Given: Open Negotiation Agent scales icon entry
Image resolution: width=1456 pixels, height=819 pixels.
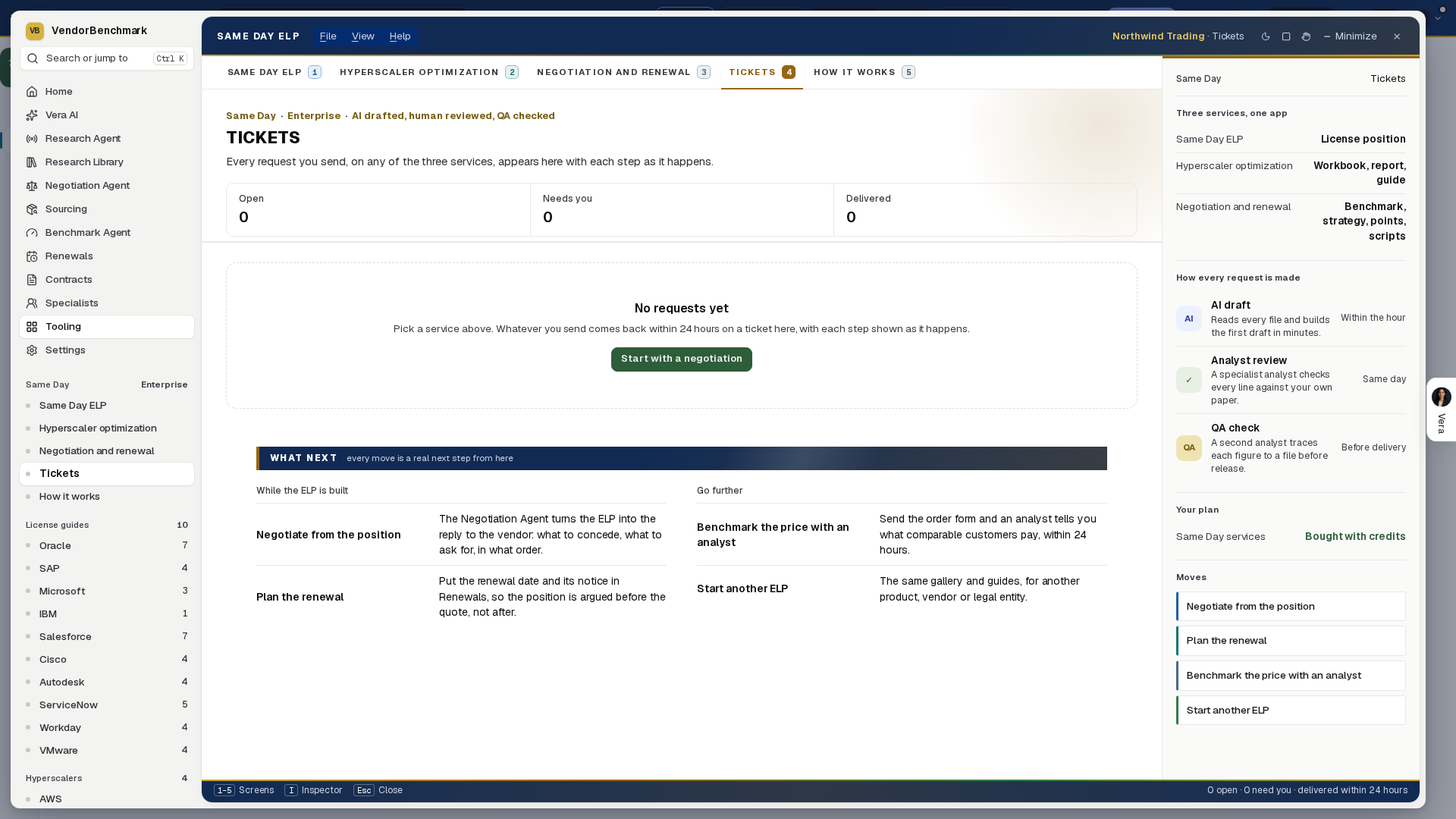Looking at the screenshot, I should [106, 186].
